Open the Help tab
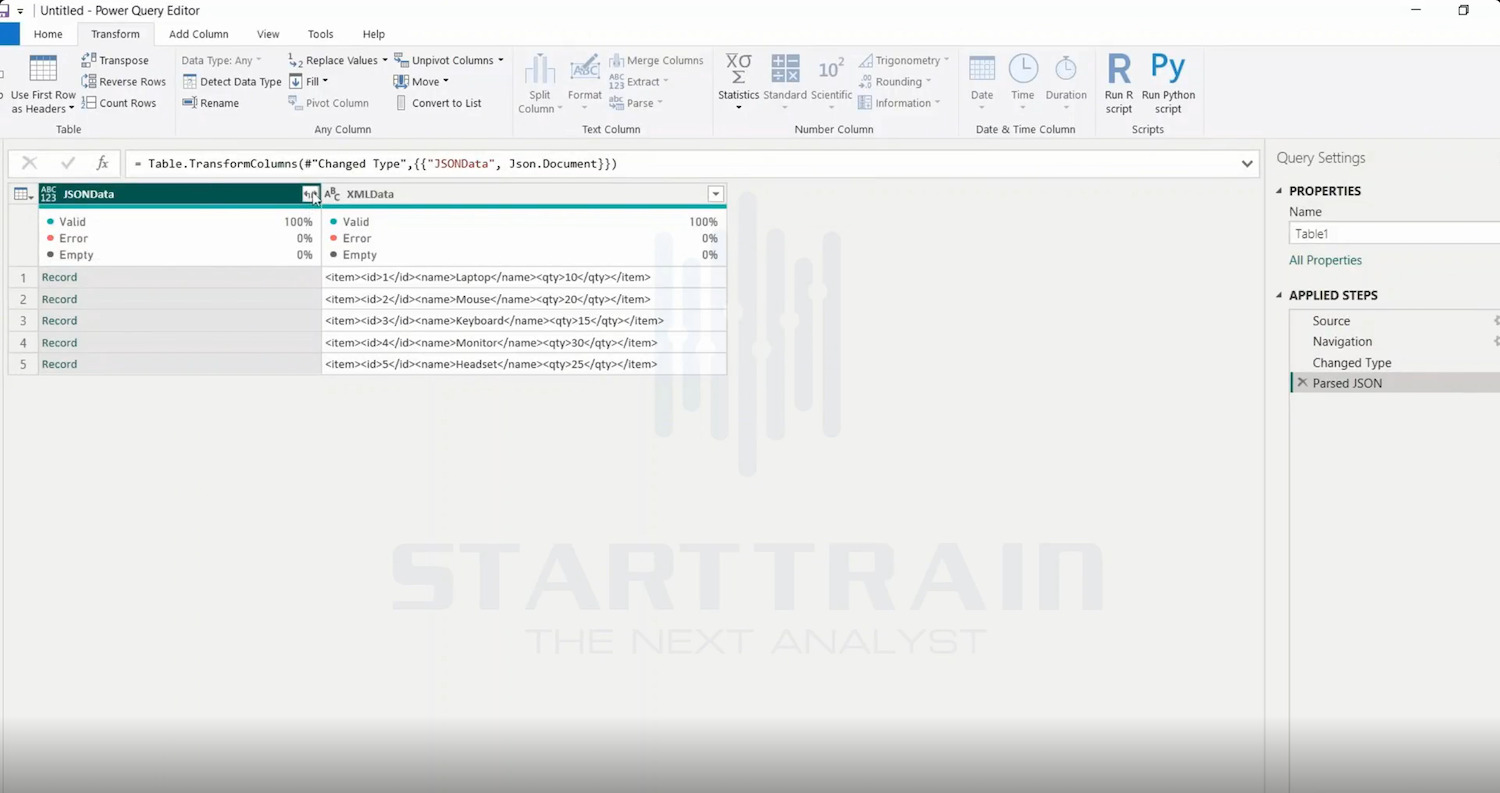The image size is (1500, 793). [374, 34]
